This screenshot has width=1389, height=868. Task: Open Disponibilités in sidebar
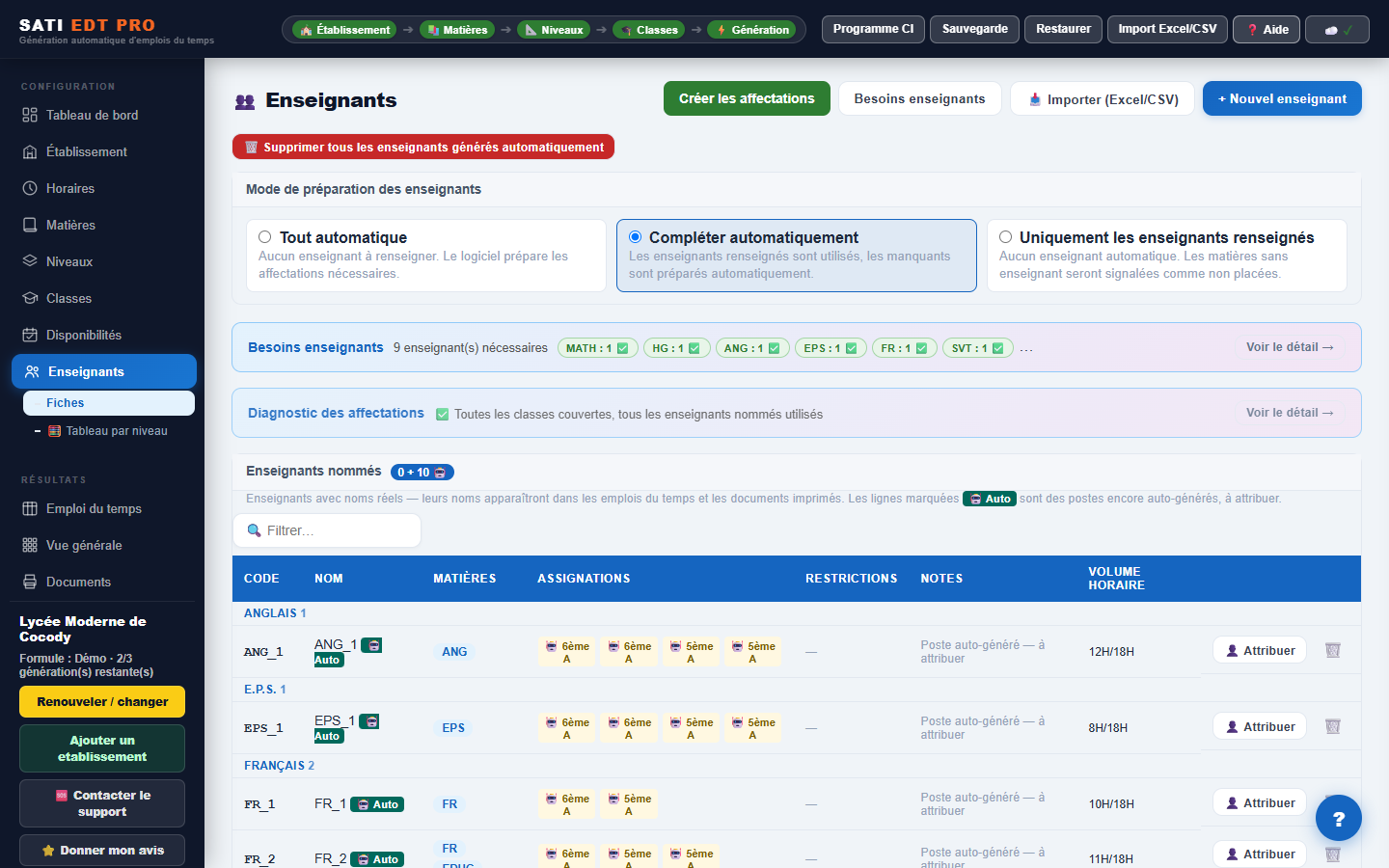coord(103,335)
